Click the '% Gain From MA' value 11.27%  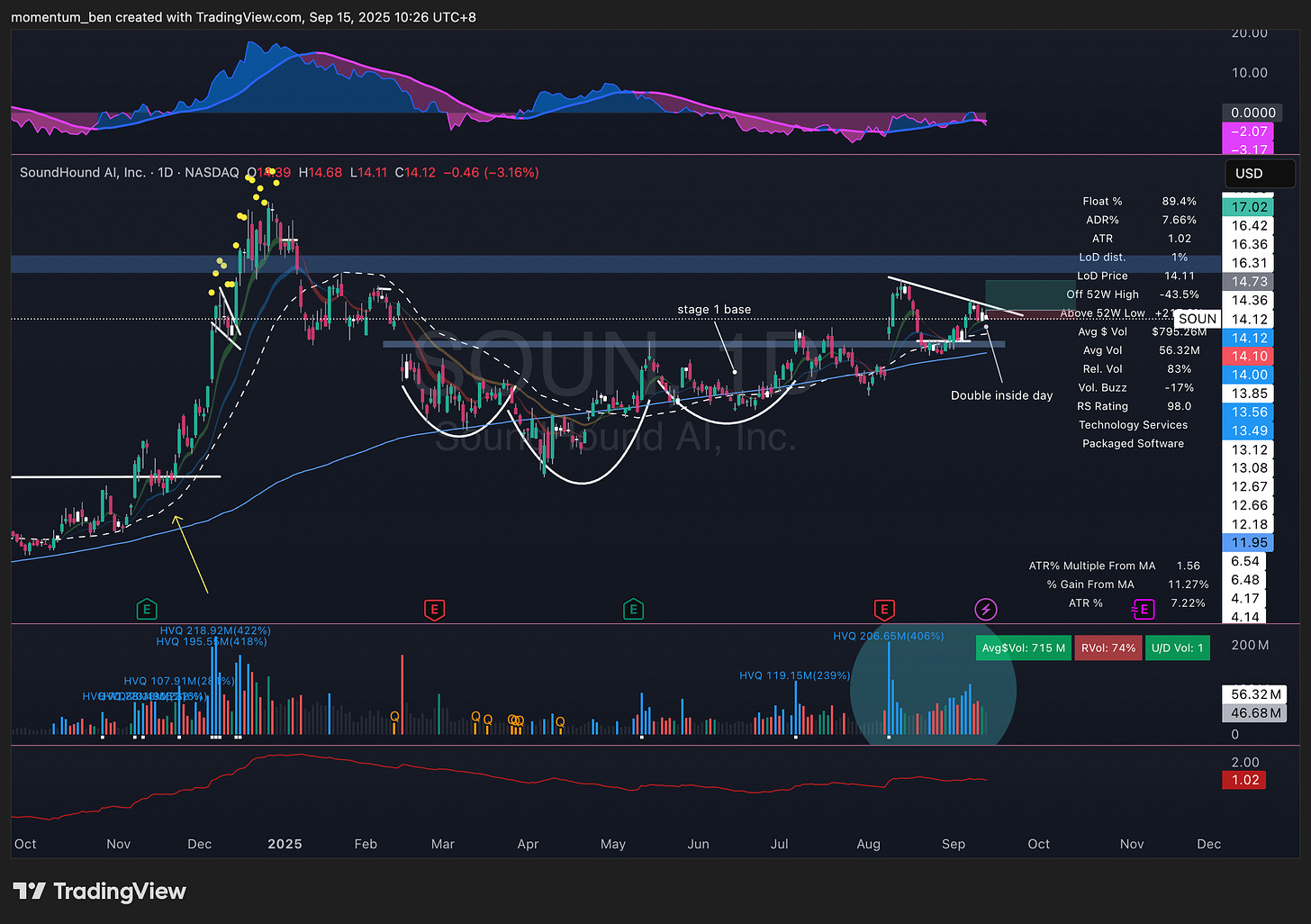(1188, 584)
